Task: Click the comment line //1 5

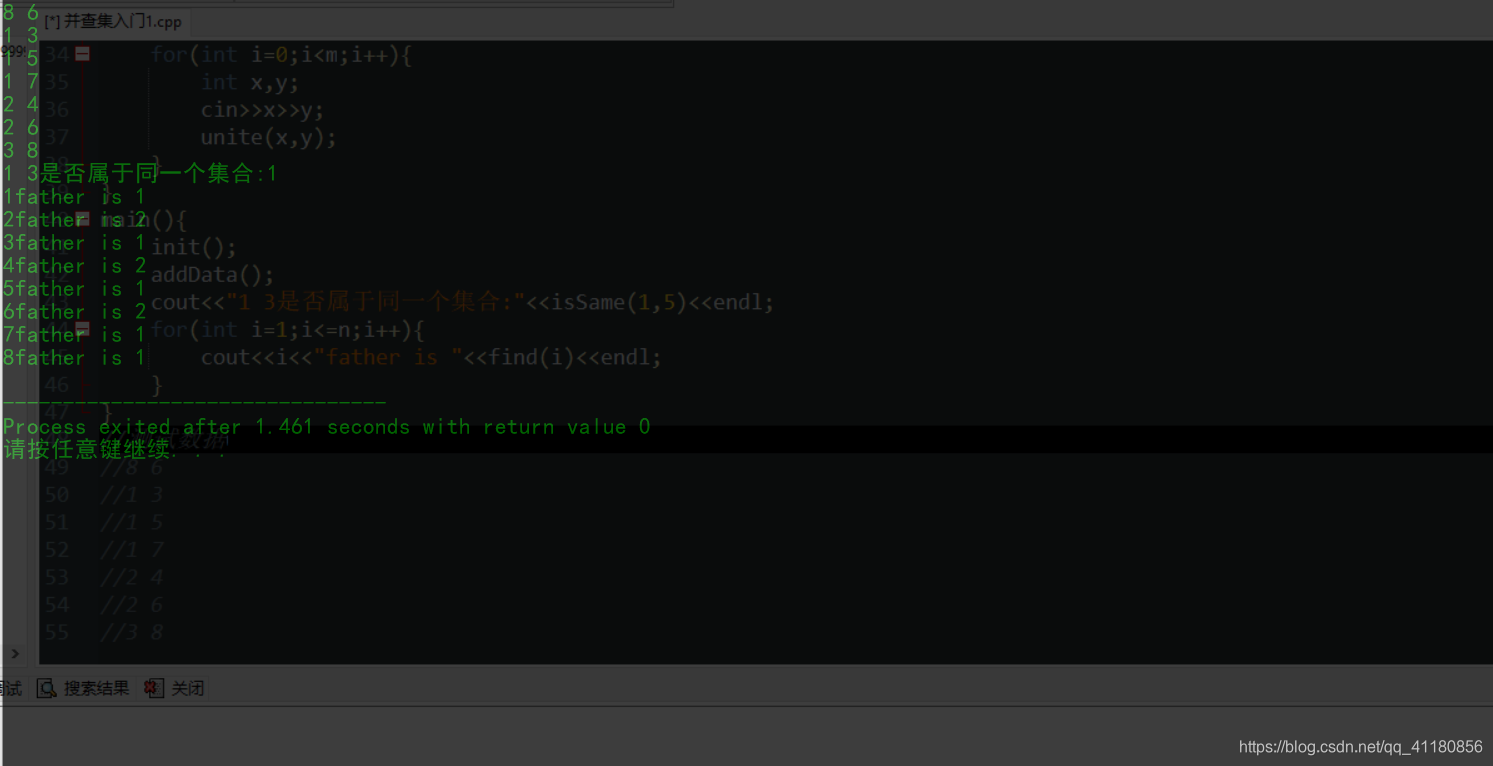Action: 131,522
